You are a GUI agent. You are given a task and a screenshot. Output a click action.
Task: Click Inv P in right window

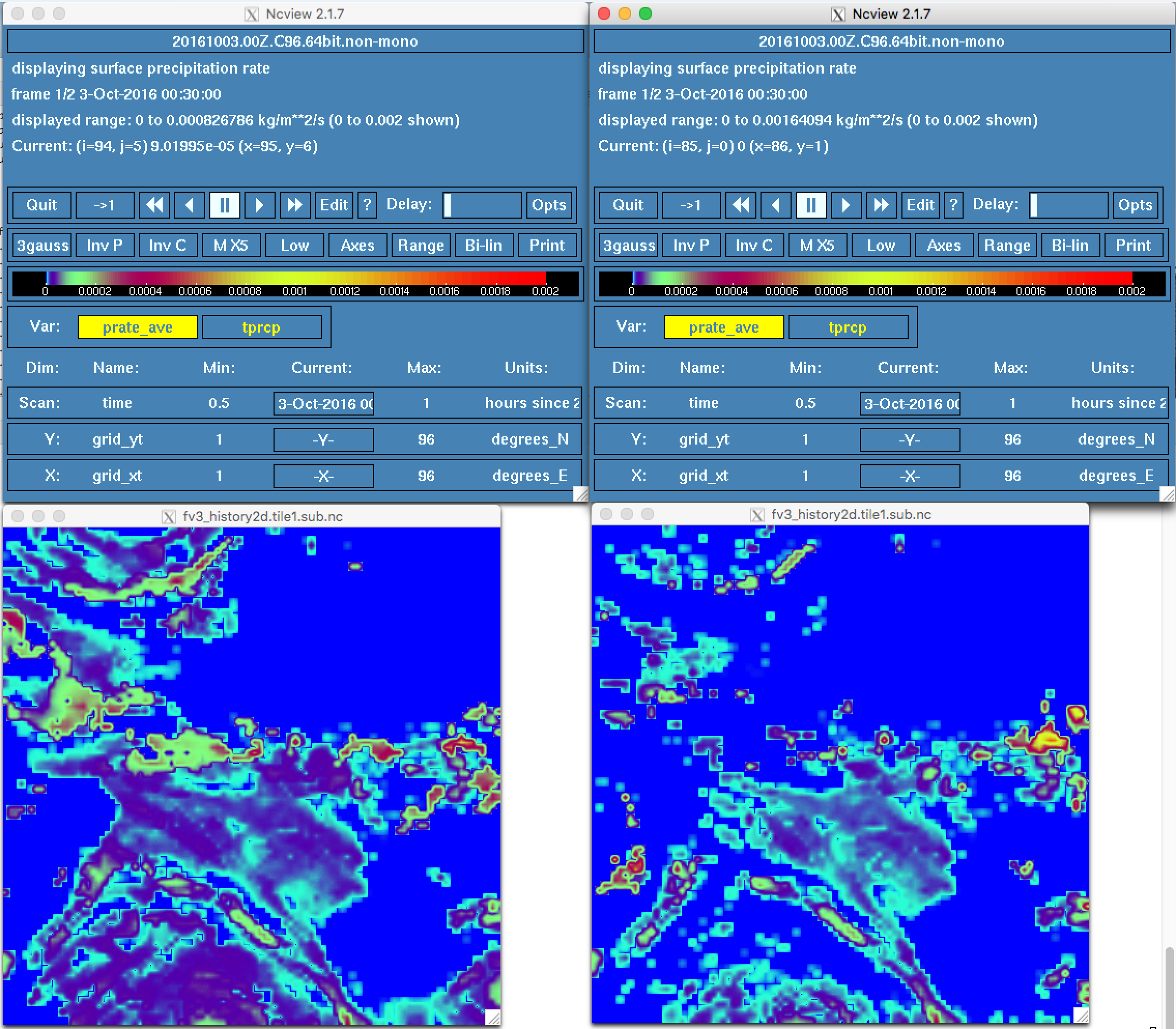click(x=691, y=245)
